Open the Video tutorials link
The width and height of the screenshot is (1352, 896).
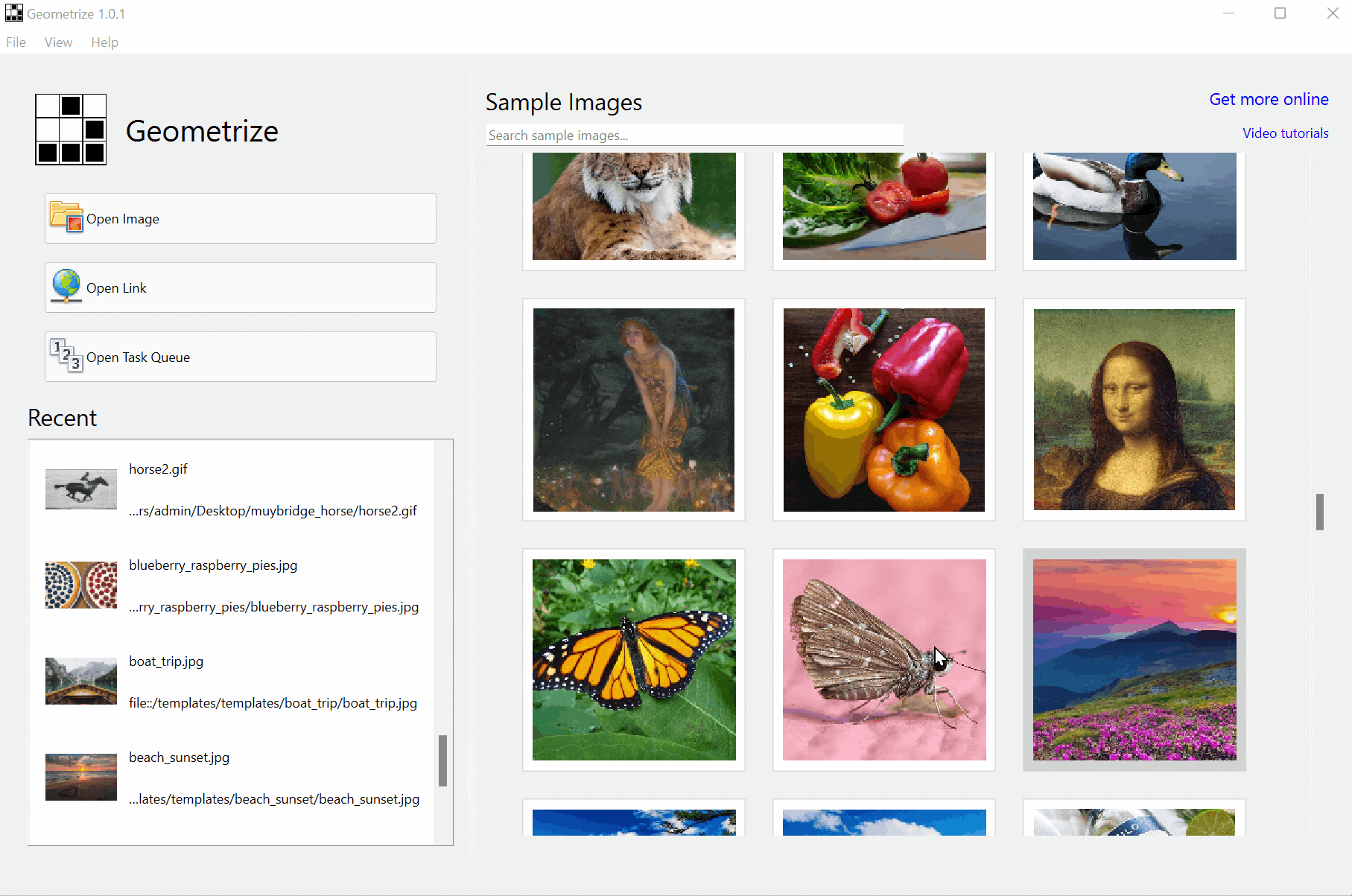pos(1286,133)
